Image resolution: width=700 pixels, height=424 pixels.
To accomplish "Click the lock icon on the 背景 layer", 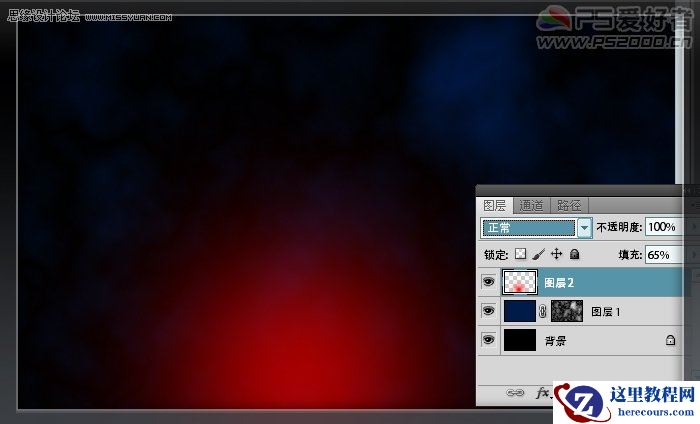I will tap(670, 340).
